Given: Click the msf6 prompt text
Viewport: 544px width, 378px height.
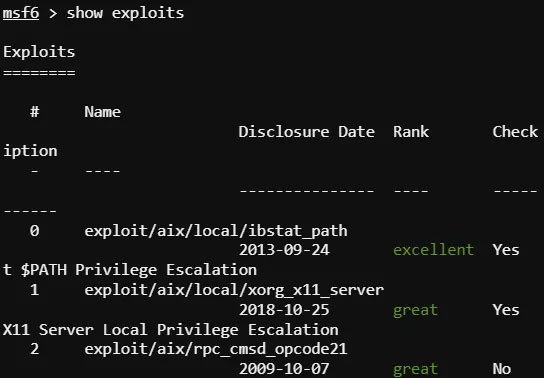Looking at the screenshot, I should (x=21, y=13).
